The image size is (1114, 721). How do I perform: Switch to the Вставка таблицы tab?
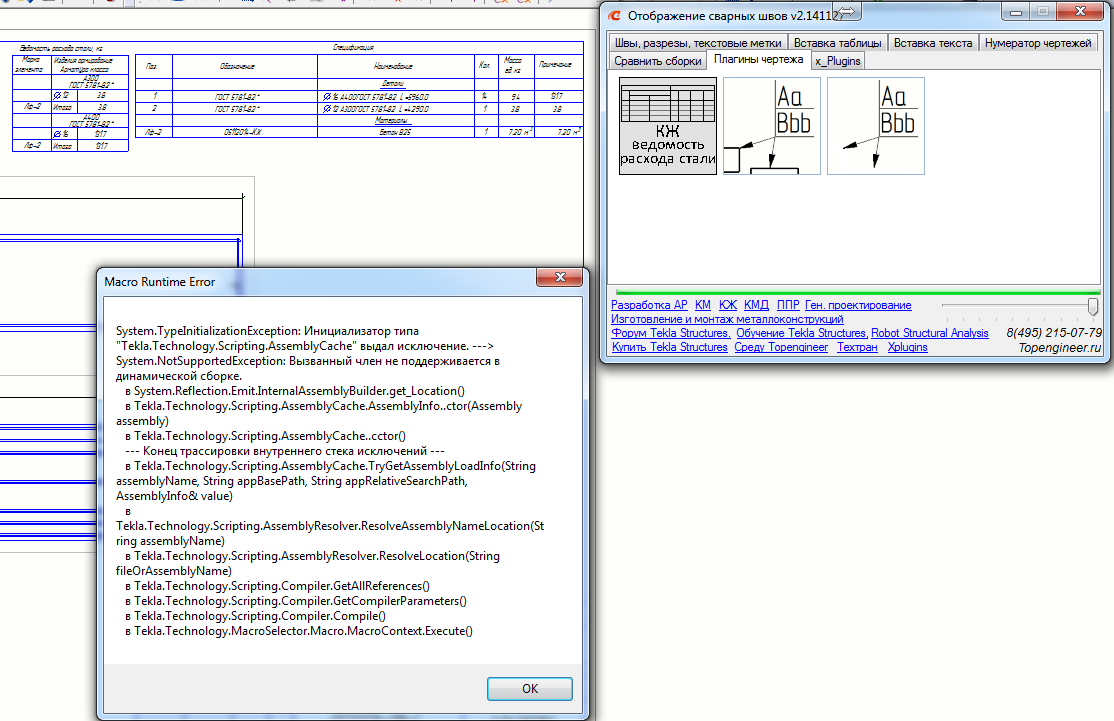tap(838, 43)
